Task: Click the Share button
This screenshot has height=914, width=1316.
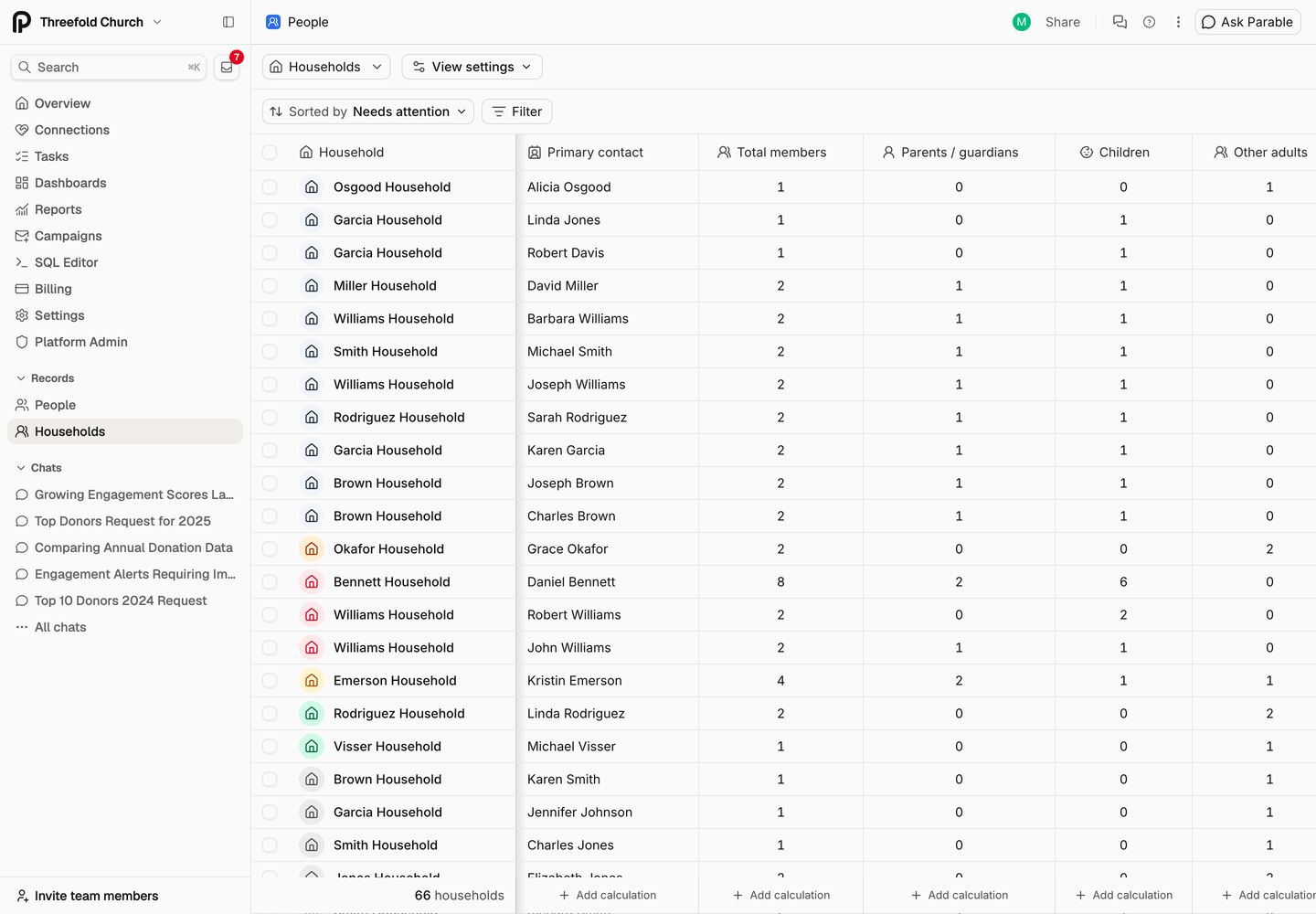Action: click(1063, 22)
